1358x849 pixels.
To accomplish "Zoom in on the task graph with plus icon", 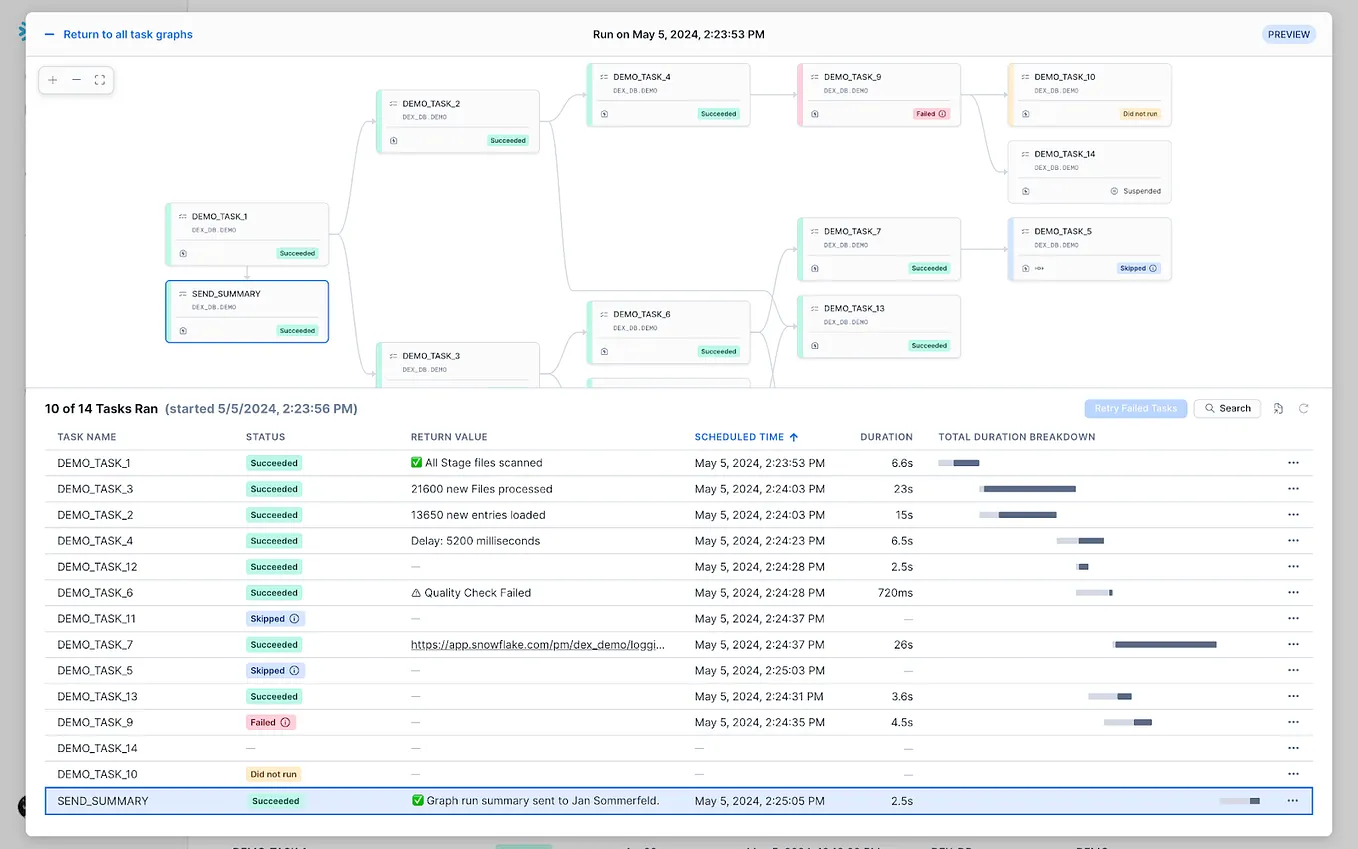I will [52, 78].
